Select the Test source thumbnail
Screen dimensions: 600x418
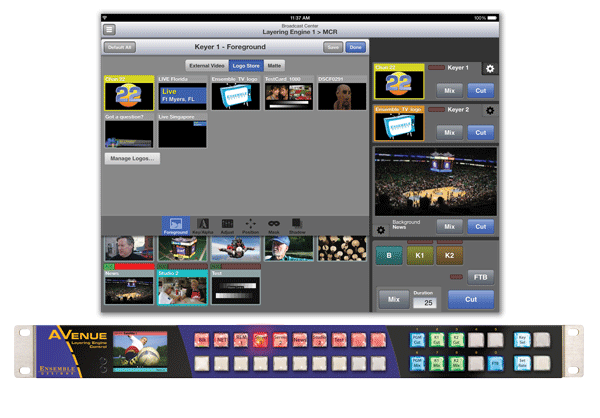click(x=236, y=287)
